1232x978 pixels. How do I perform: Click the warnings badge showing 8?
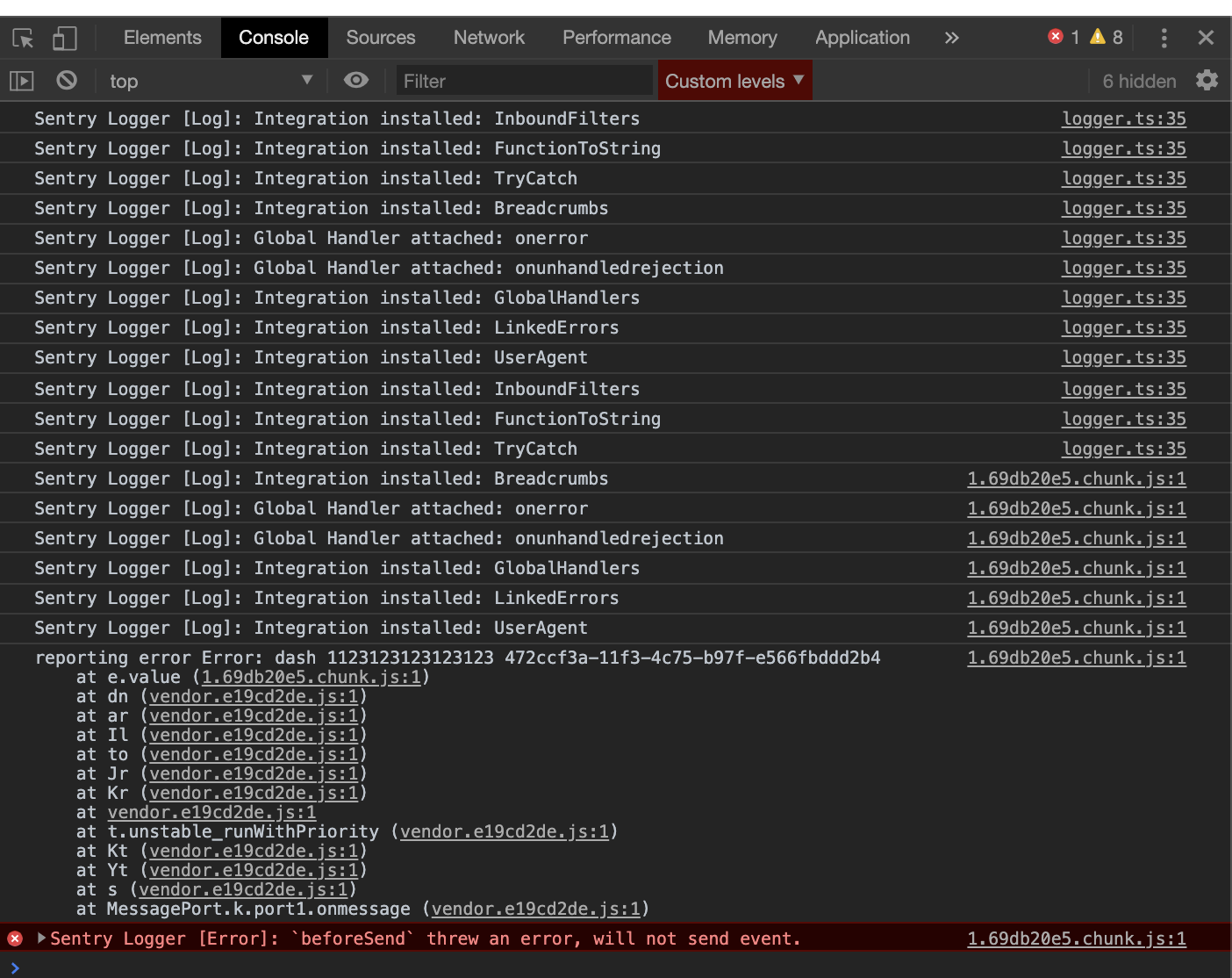(x=1096, y=37)
